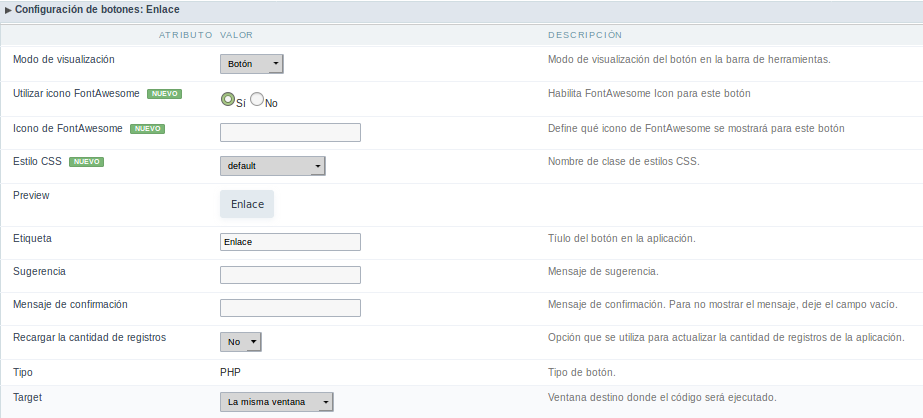Click the Mensaje de confirmación label
The image size is (923, 418).
point(70,304)
